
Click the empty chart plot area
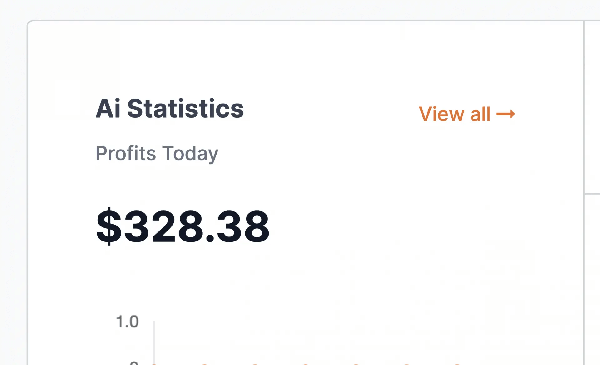click(x=344, y=341)
